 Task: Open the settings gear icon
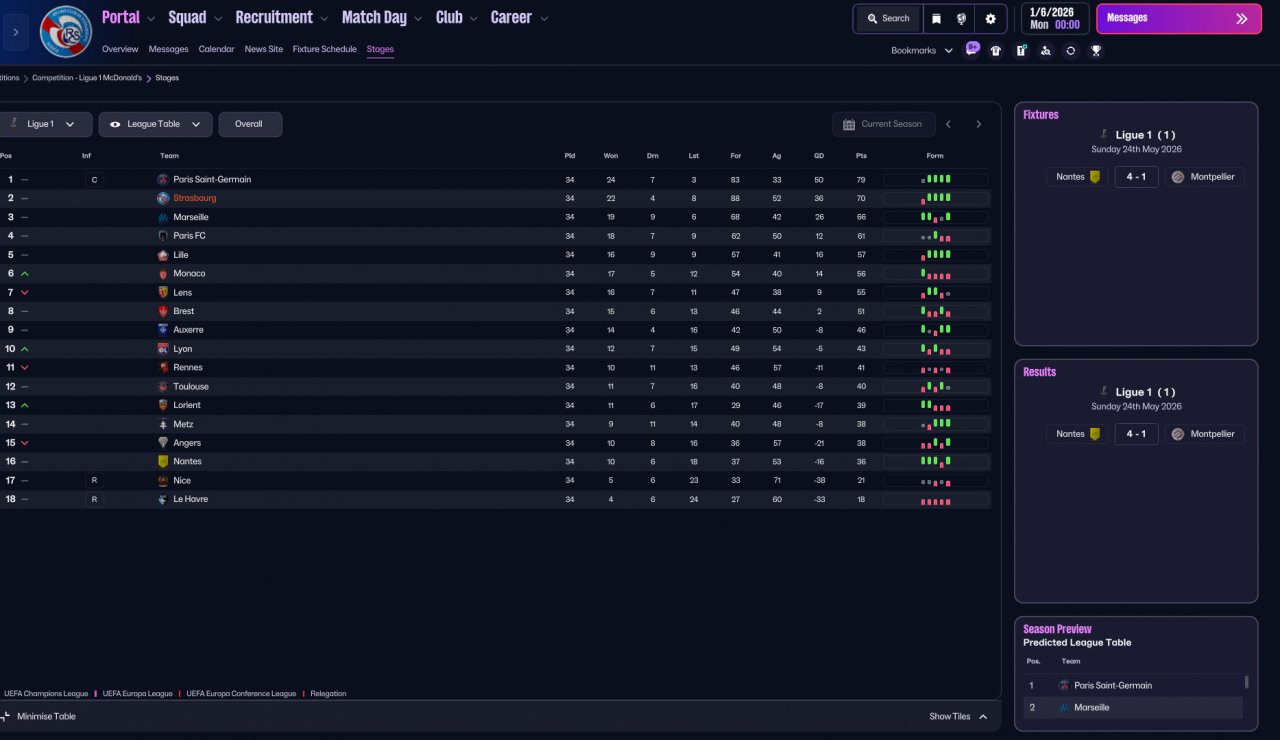point(990,18)
